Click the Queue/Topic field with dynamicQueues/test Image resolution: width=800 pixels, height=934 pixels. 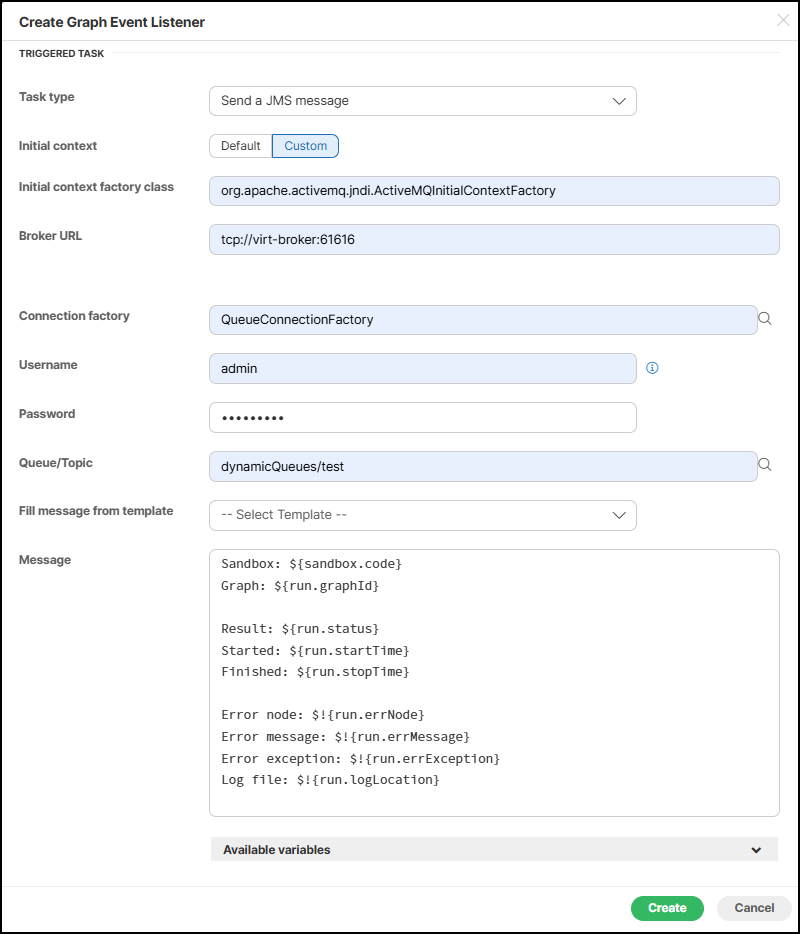tap(482, 466)
